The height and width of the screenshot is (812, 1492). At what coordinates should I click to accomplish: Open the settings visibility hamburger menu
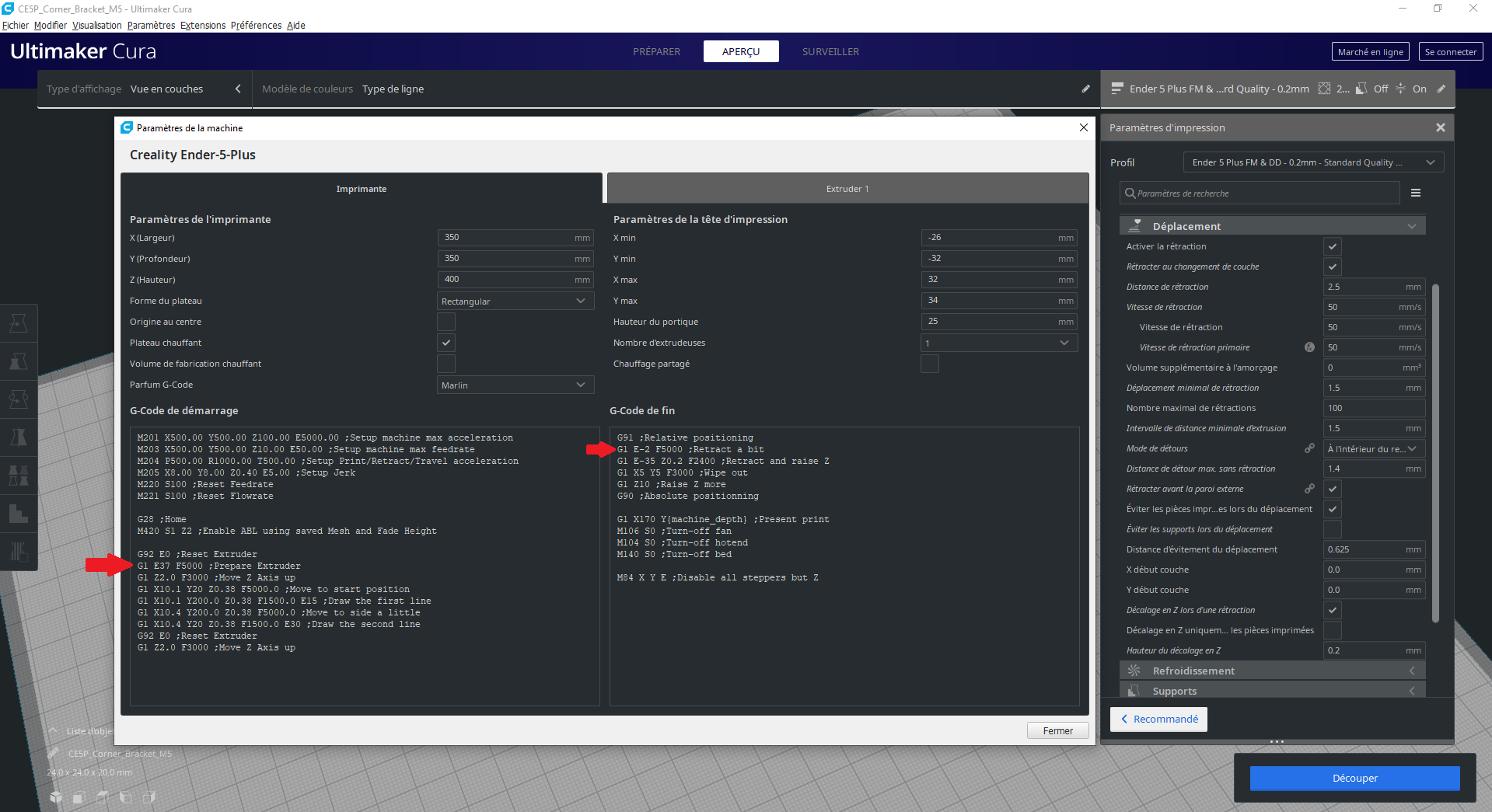pos(1416,193)
